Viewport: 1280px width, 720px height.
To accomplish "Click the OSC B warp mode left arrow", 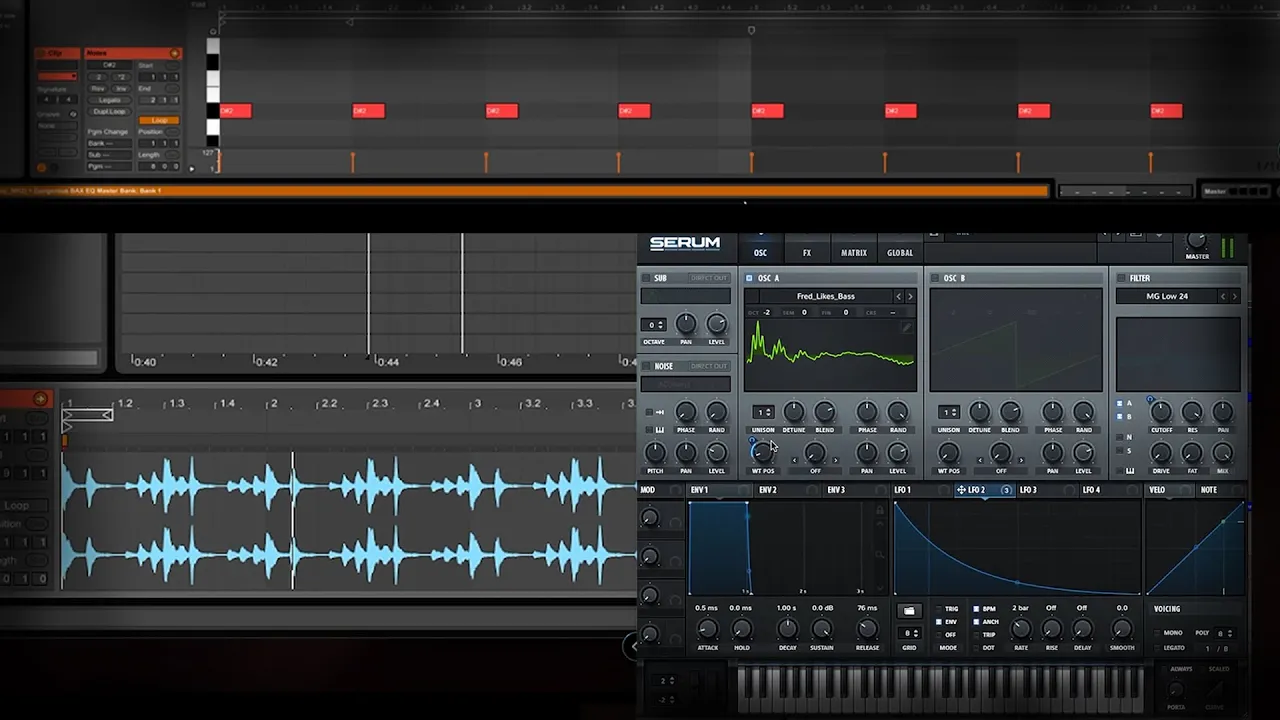I will click(x=981, y=460).
